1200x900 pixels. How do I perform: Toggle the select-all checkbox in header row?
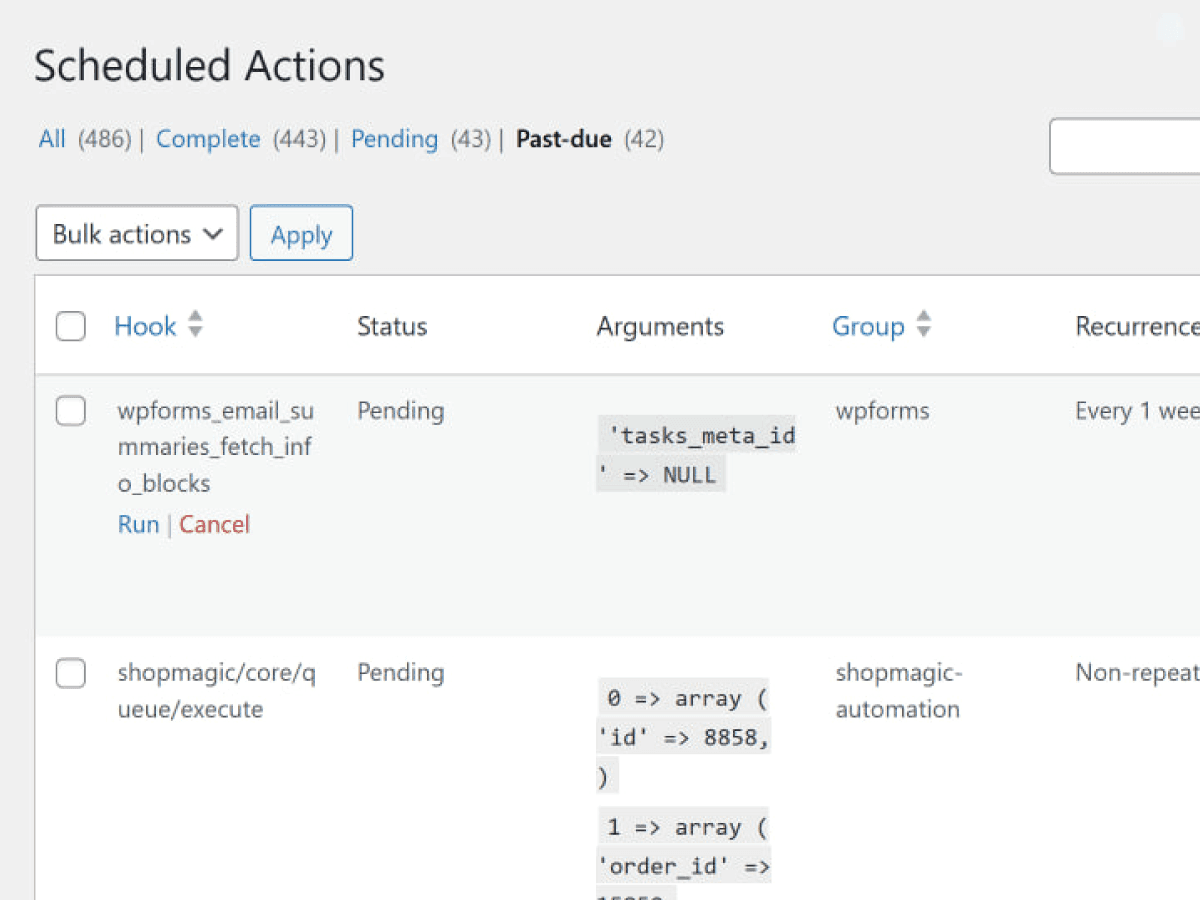(70, 326)
